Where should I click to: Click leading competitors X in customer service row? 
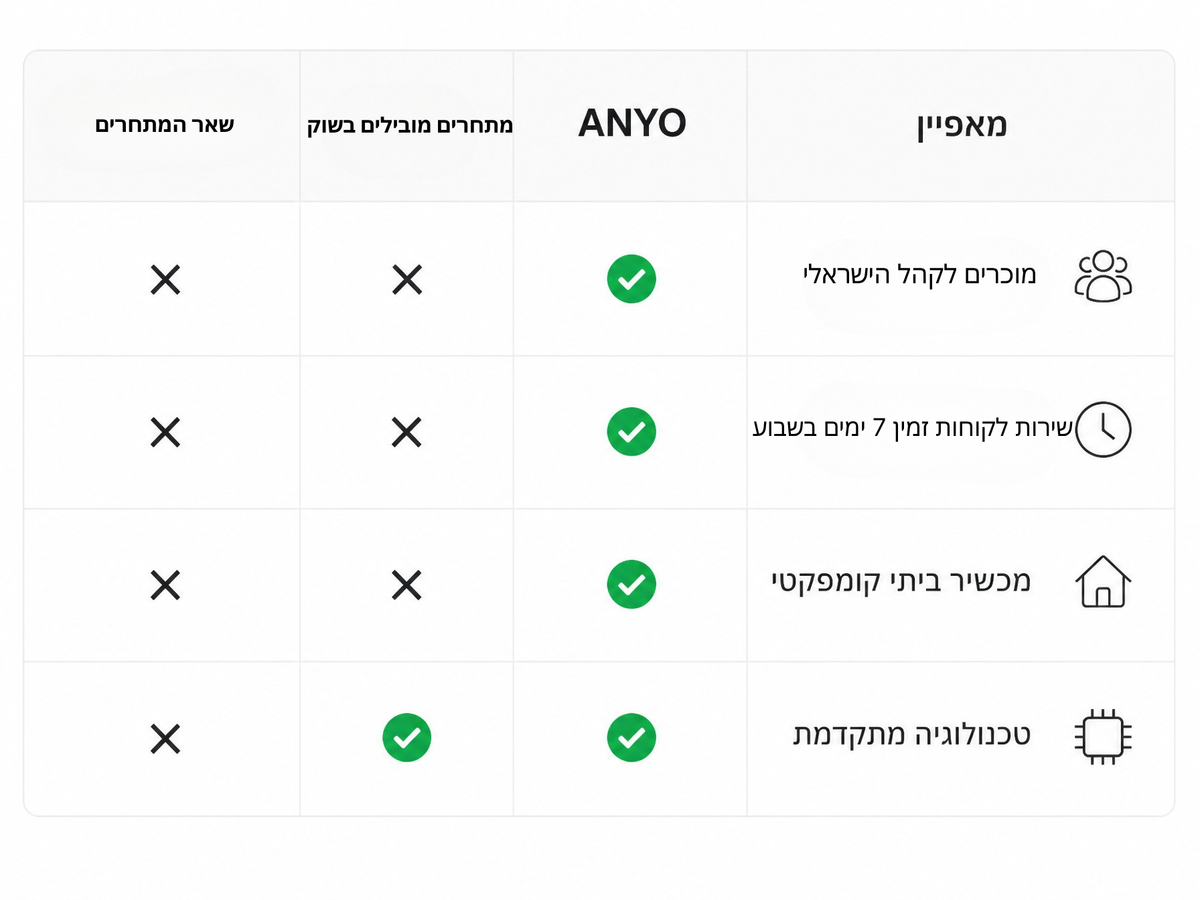click(406, 432)
